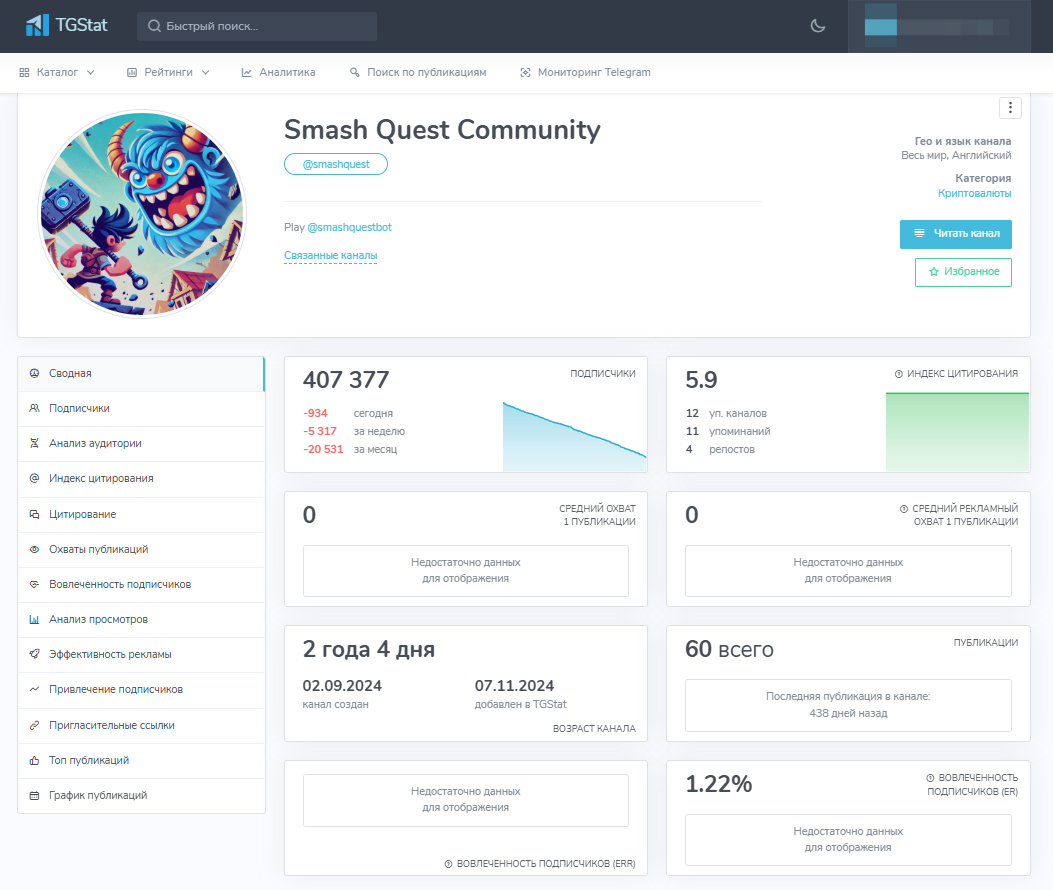Select the Подписчики sidebar tab
The height and width of the screenshot is (890, 1053).
[x=141, y=408]
